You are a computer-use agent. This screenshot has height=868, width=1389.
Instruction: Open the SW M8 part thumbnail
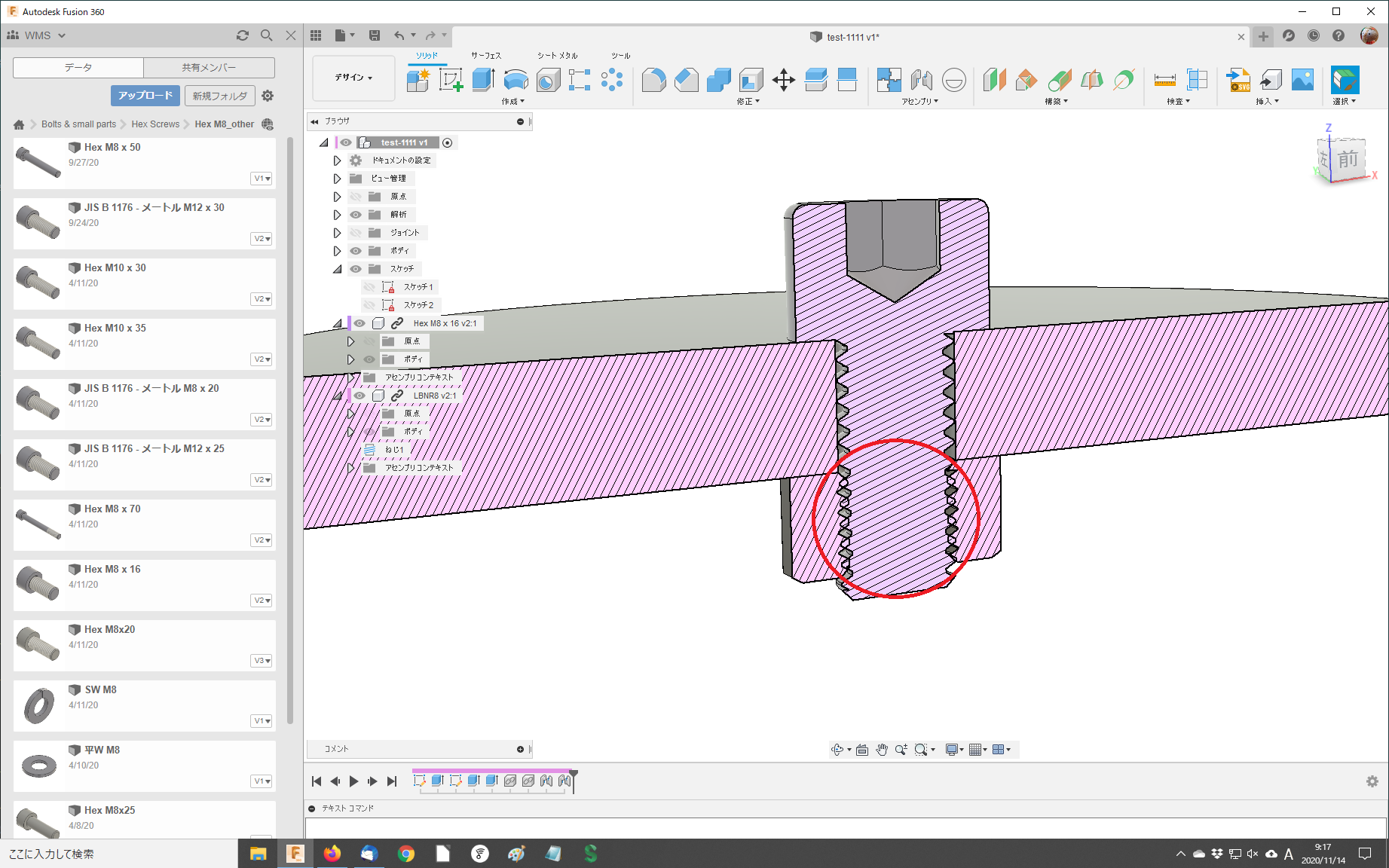point(39,705)
